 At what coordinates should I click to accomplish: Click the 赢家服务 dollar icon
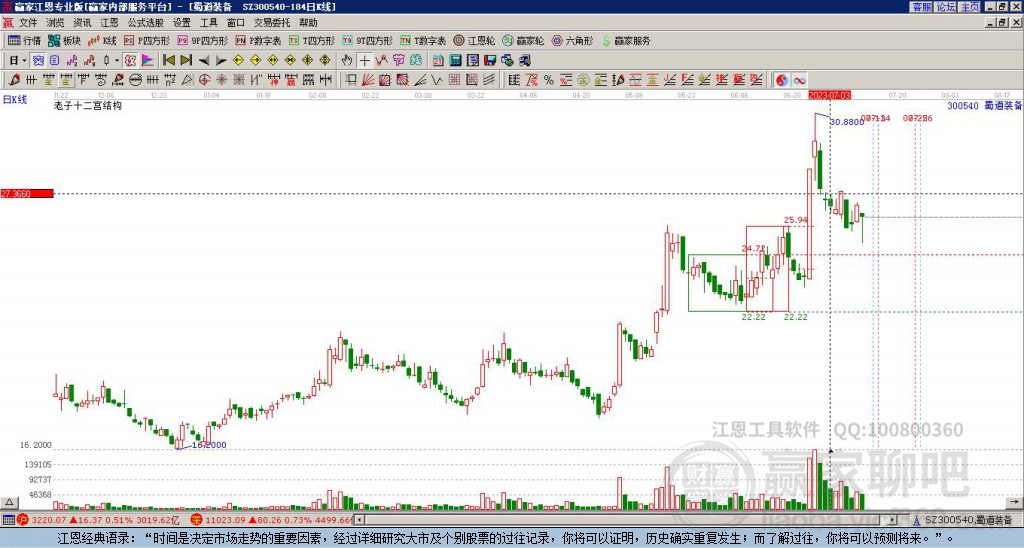[607, 40]
